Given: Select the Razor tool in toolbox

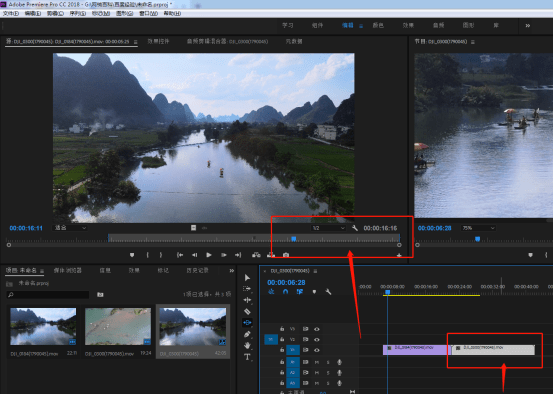Looking at the screenshot, I should (247, 311).
